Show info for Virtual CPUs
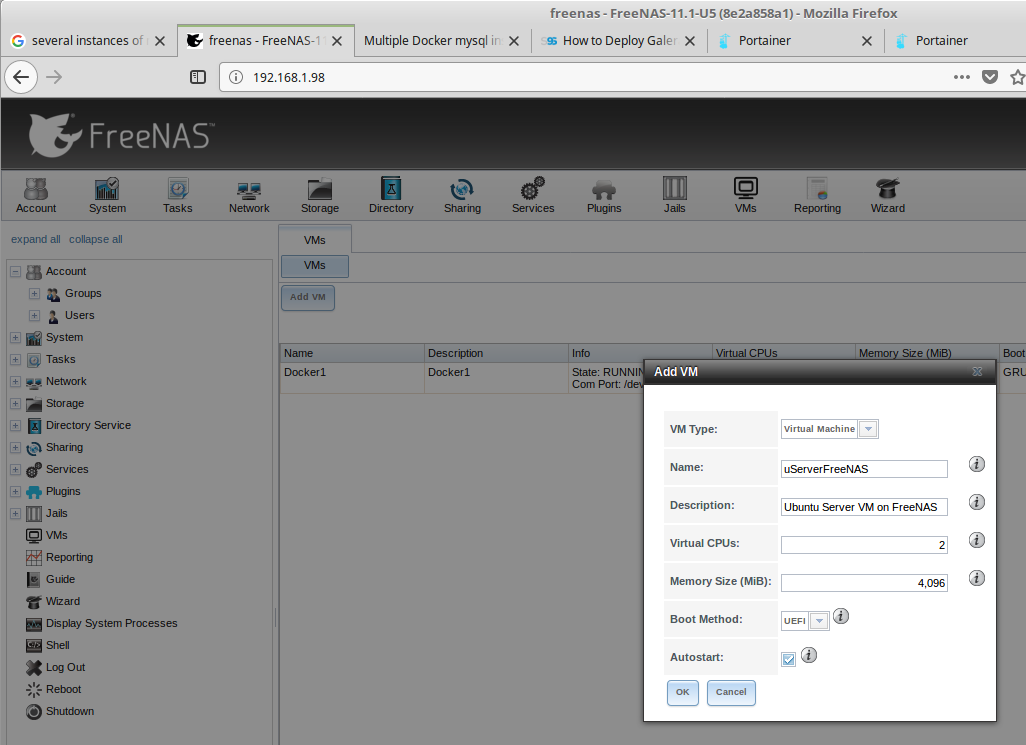 [x=976, y=540]
